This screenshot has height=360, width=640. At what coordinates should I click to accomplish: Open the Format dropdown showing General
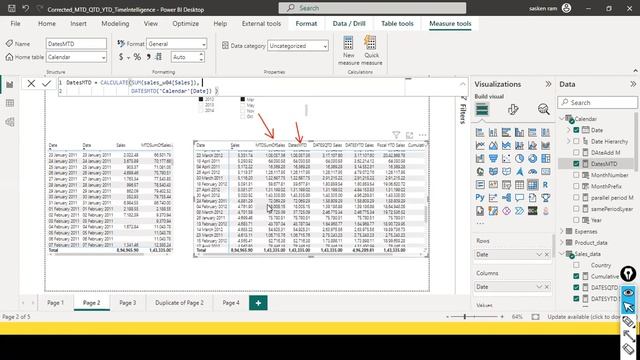[204, 44]
